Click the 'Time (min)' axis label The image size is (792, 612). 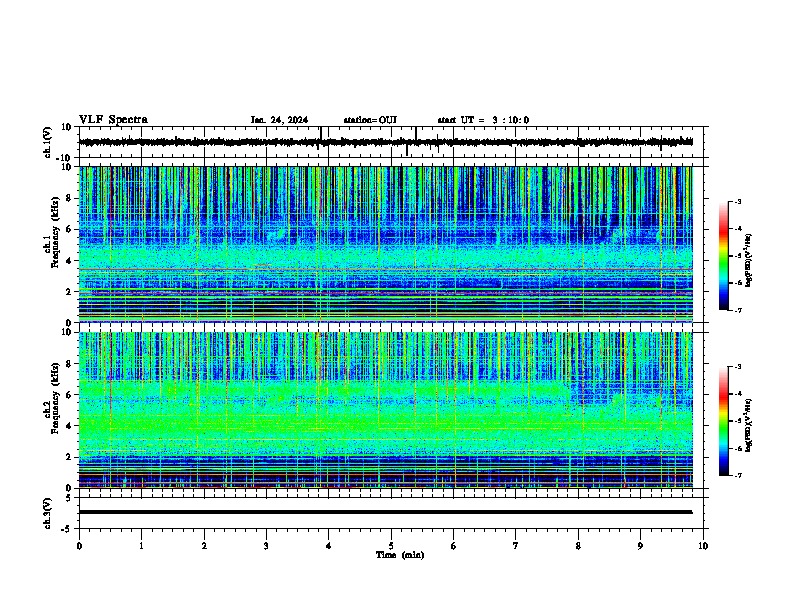pos(400,555)
